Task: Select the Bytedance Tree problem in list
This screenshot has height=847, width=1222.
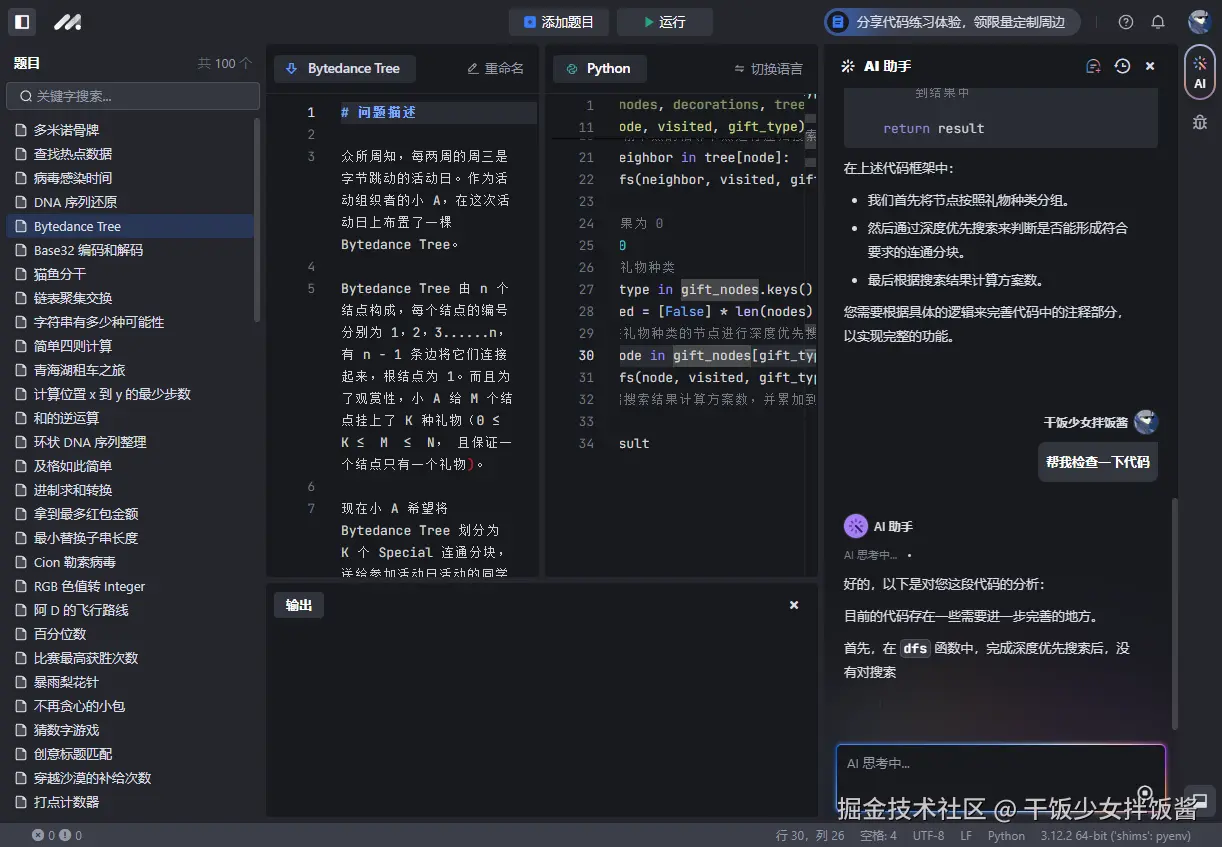Action: [x=130, y=226]
